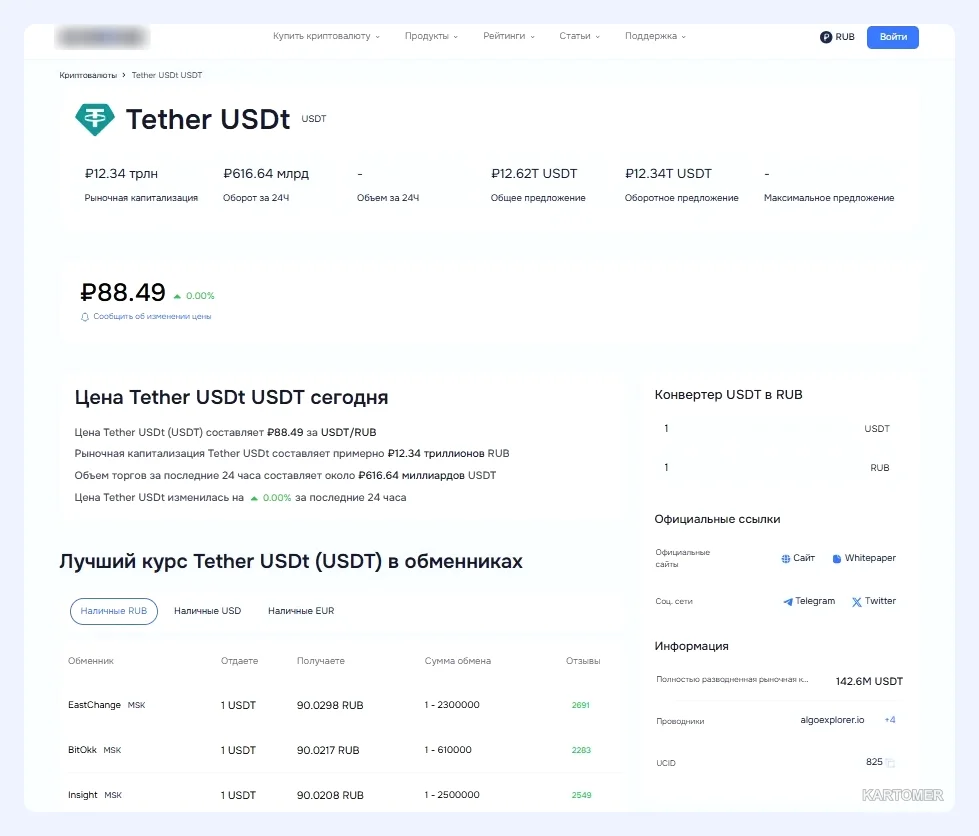
Task: Go to Криптовалюты breadcrumb link
Action: click(x=88, y=75)
